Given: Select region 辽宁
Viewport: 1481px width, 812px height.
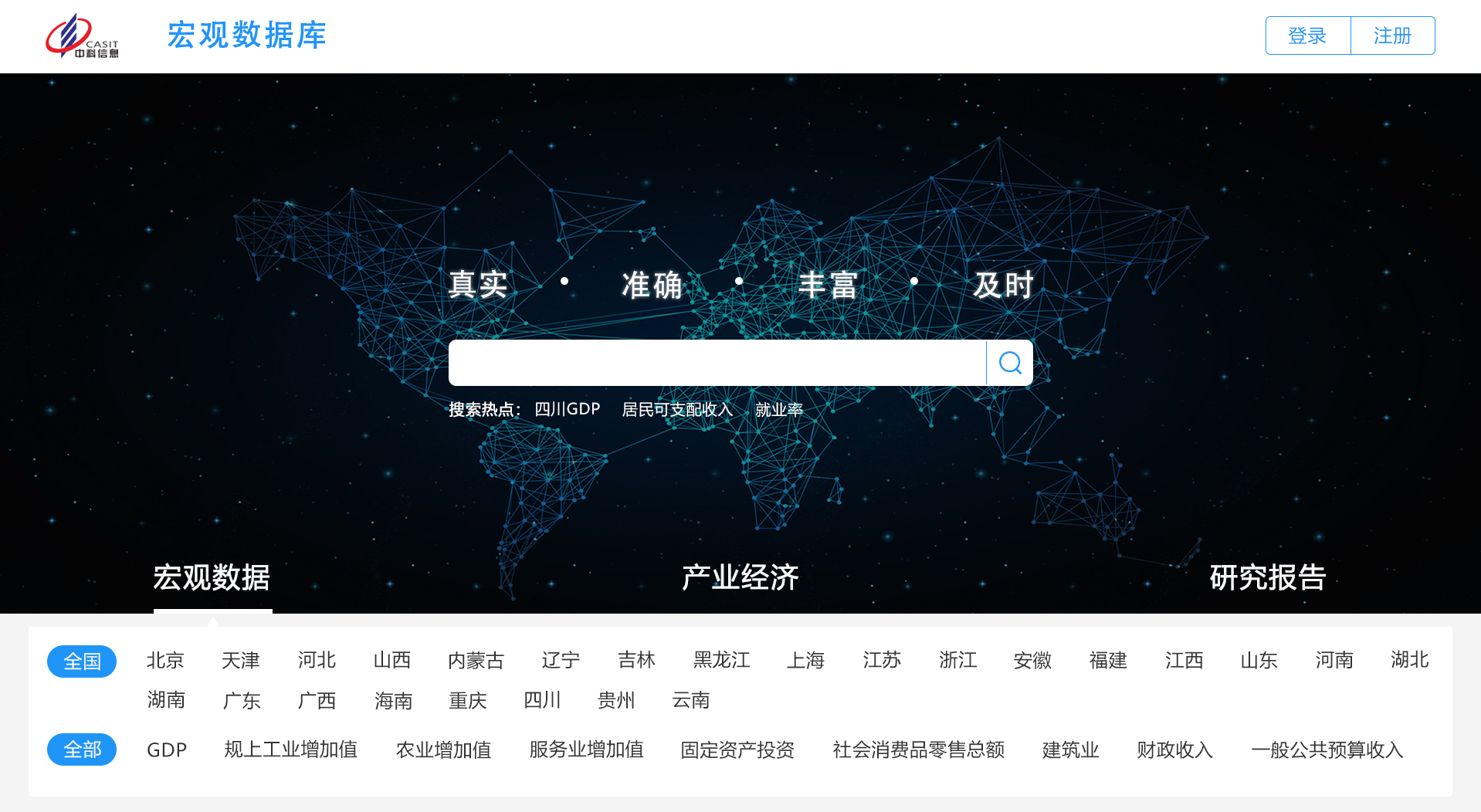Looking at the screenshot, I should coord(561,661).
